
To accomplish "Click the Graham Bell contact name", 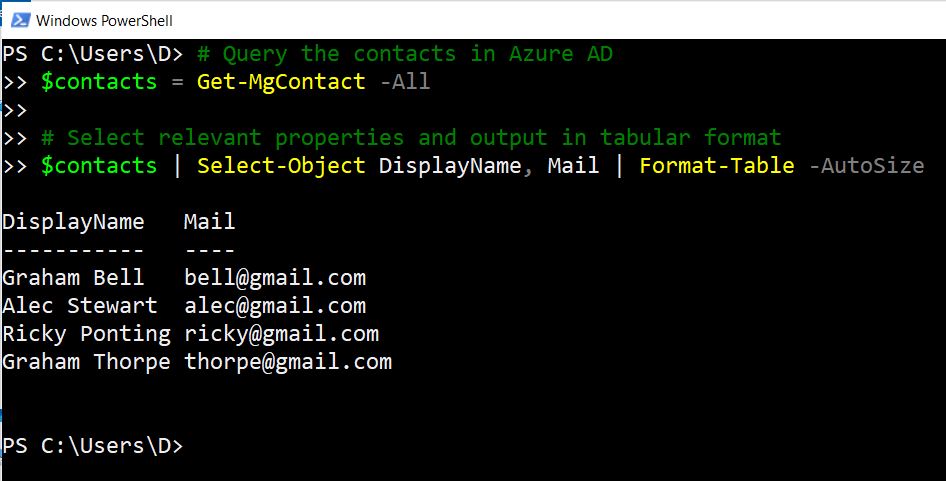I will click(73, 277).
